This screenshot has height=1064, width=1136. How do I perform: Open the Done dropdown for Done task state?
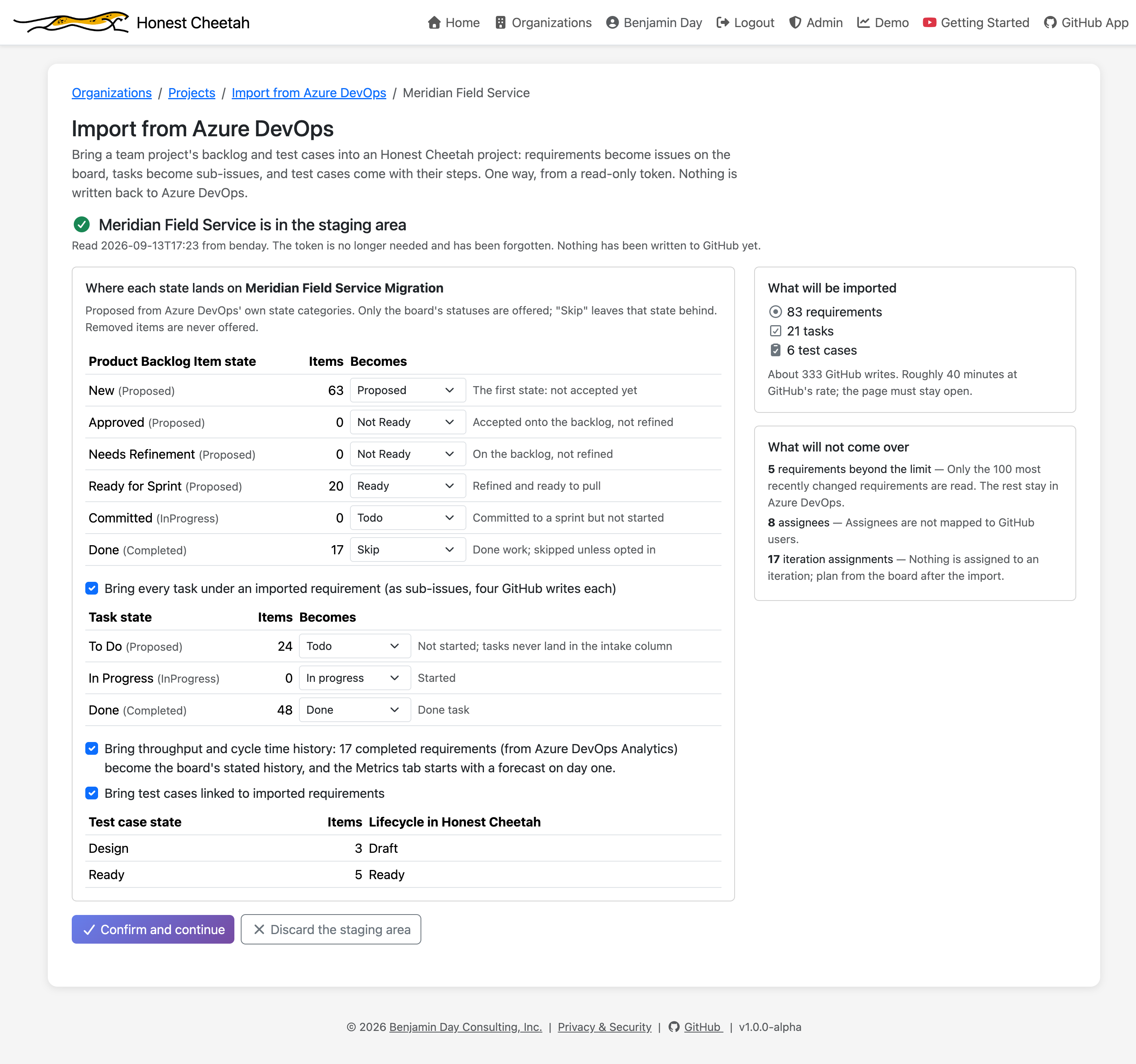(x=355, y=710)
